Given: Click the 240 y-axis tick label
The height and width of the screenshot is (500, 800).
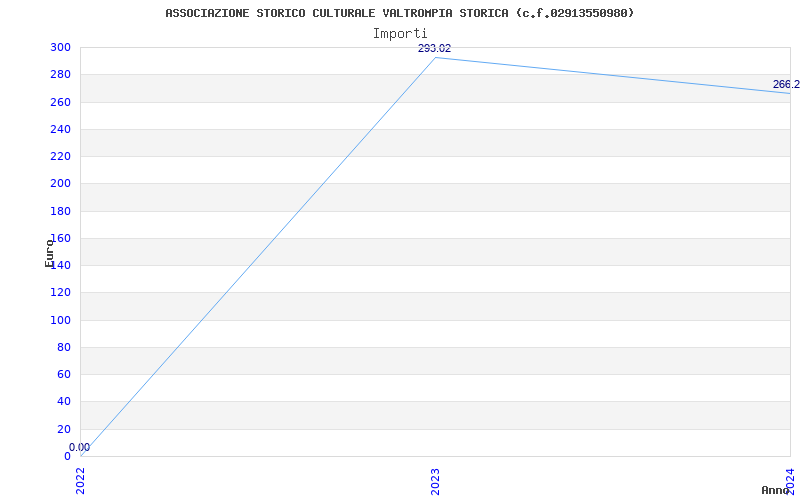Looking at the screenshot, I should 60,129.
